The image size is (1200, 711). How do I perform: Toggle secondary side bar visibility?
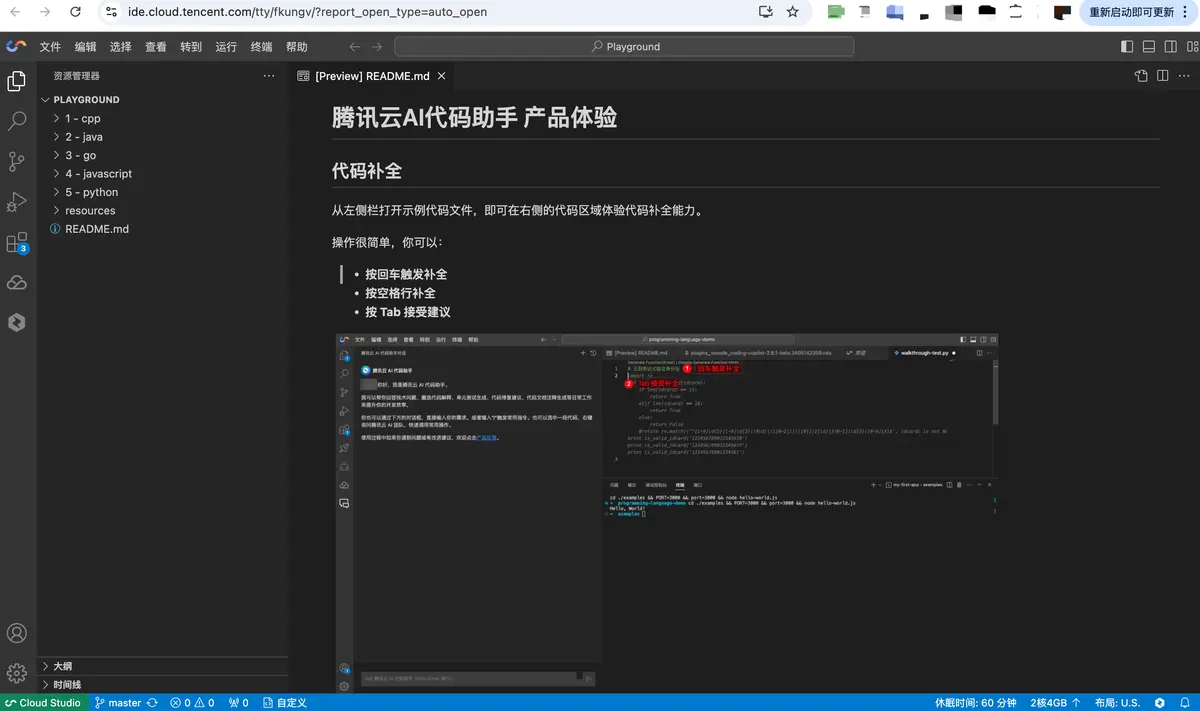(1170, 47)
